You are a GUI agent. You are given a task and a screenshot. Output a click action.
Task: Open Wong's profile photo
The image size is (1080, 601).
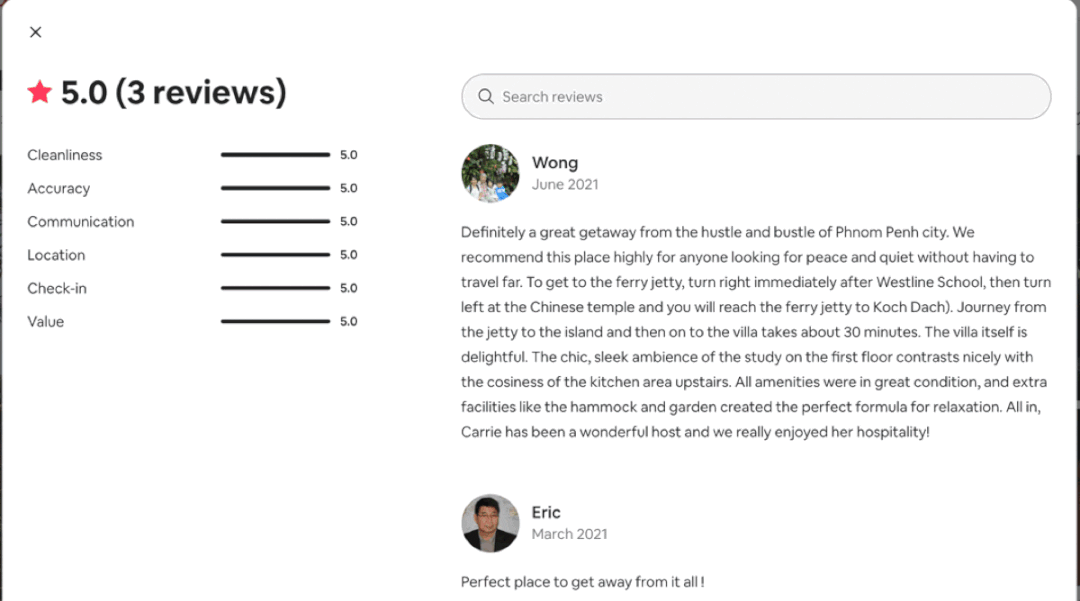(490, 173)
